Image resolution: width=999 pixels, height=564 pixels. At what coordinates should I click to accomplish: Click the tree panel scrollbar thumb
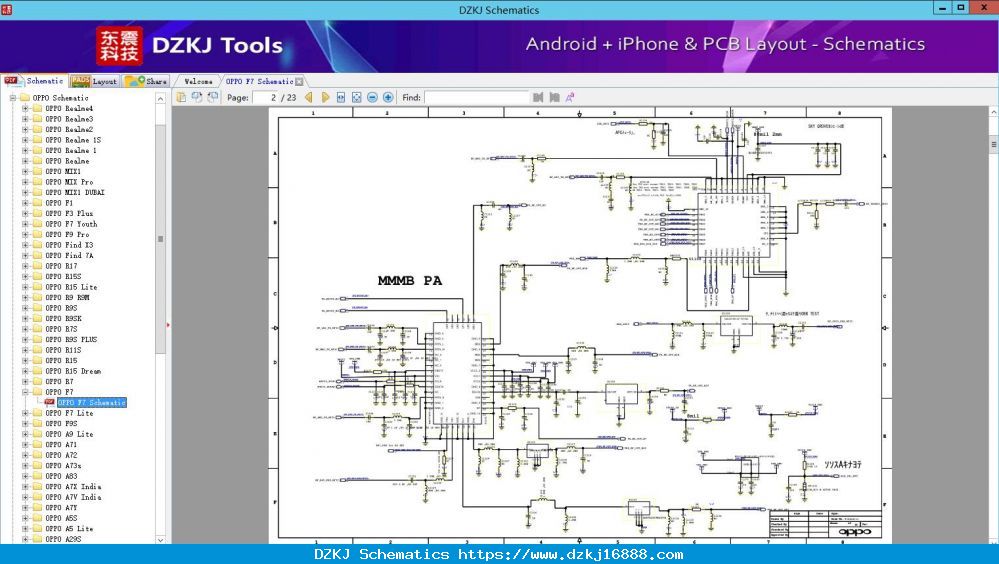click(161, 239)
